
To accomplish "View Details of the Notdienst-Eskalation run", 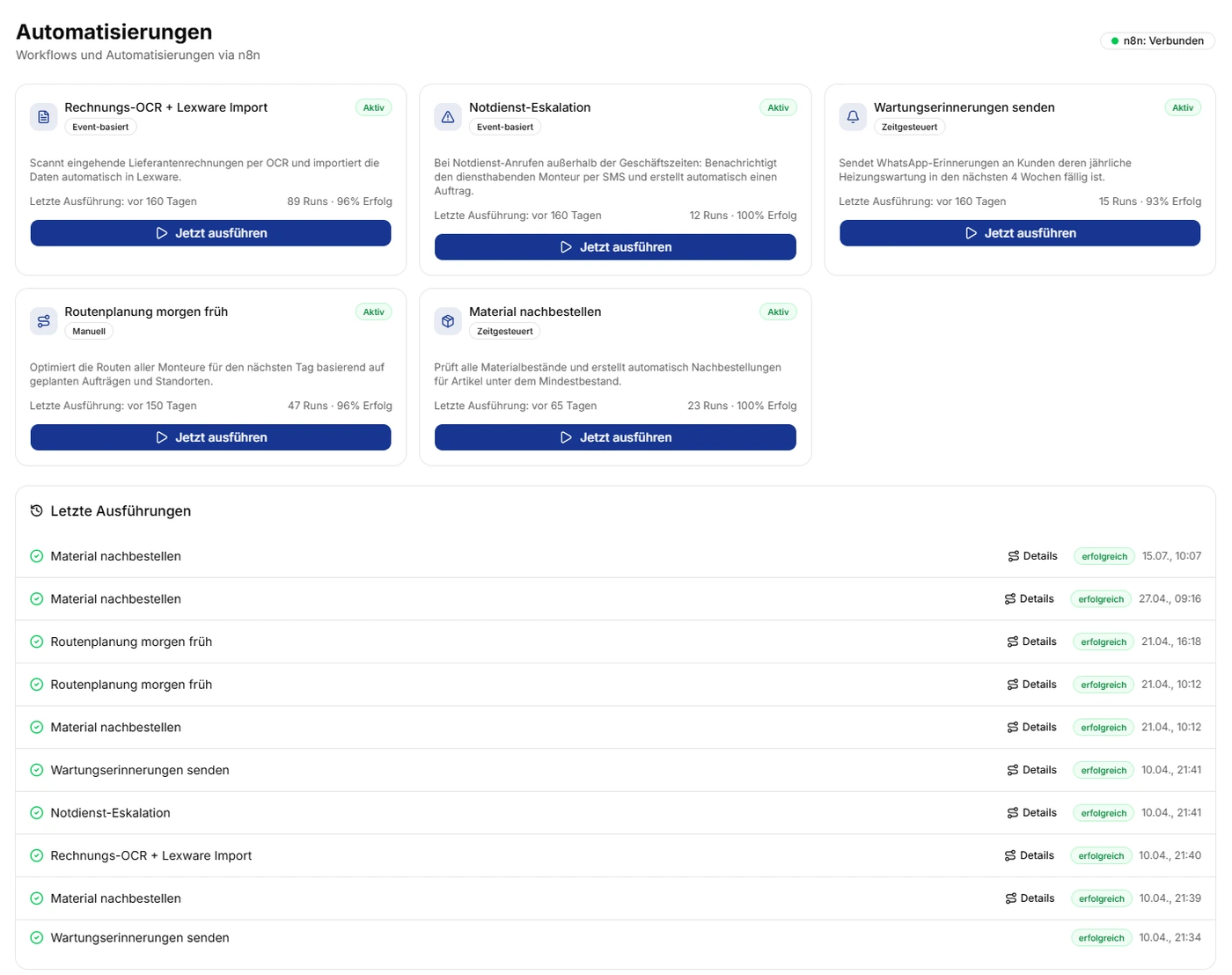I will click(1032, 813).
